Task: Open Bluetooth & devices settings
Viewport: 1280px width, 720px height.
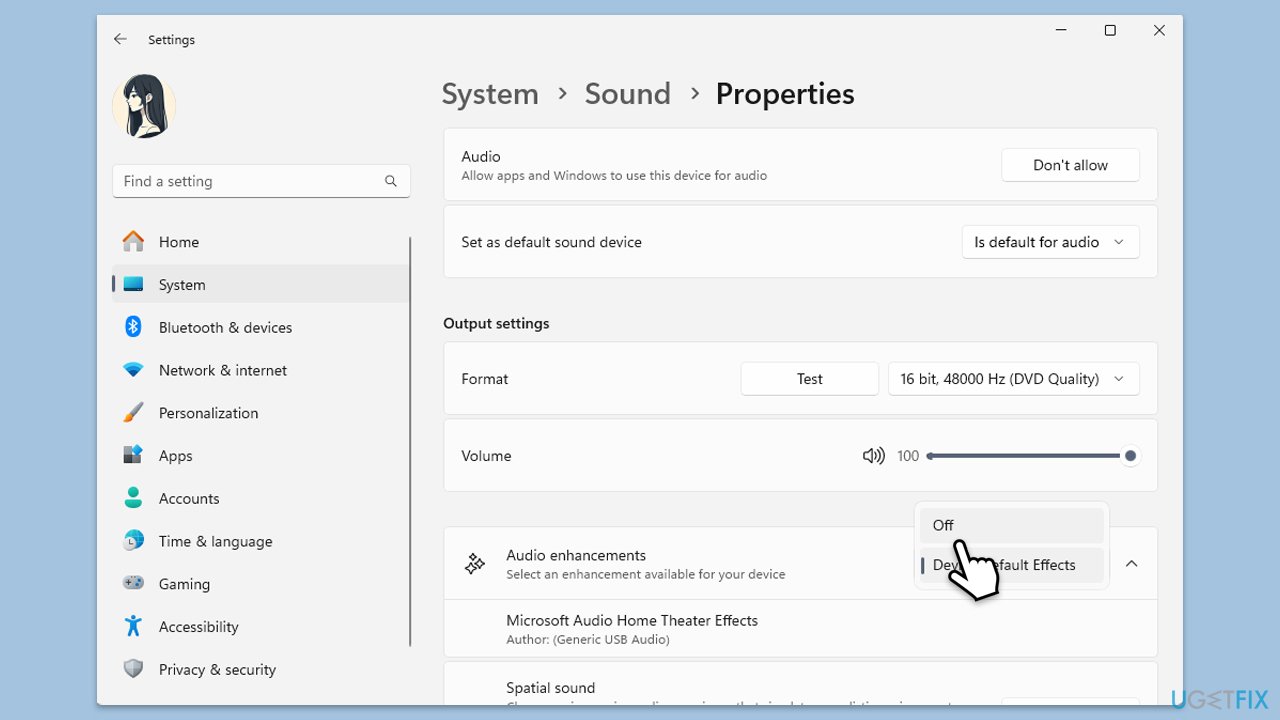Action: pyautogui.click(x=261, y=328)
